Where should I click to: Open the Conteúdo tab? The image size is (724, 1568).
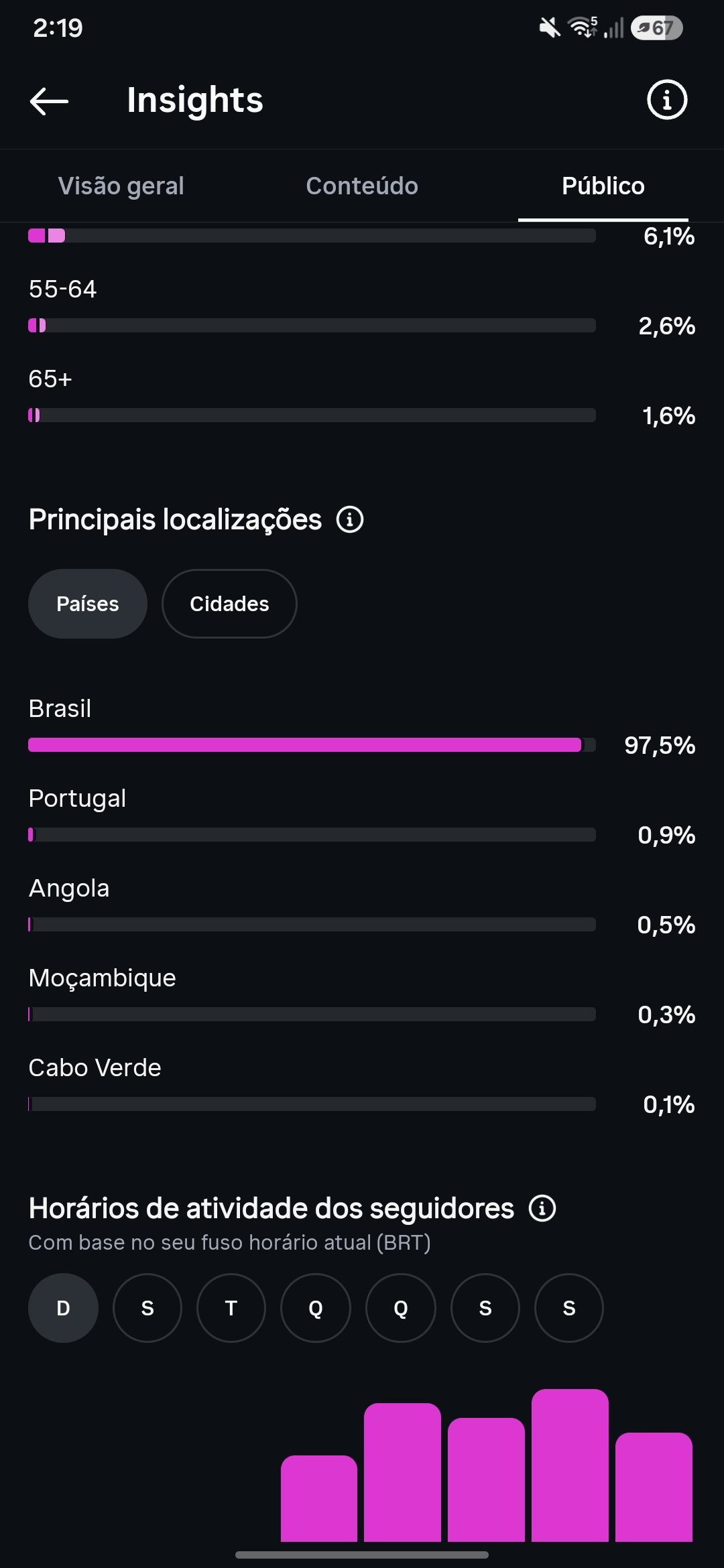coord(362,186)
